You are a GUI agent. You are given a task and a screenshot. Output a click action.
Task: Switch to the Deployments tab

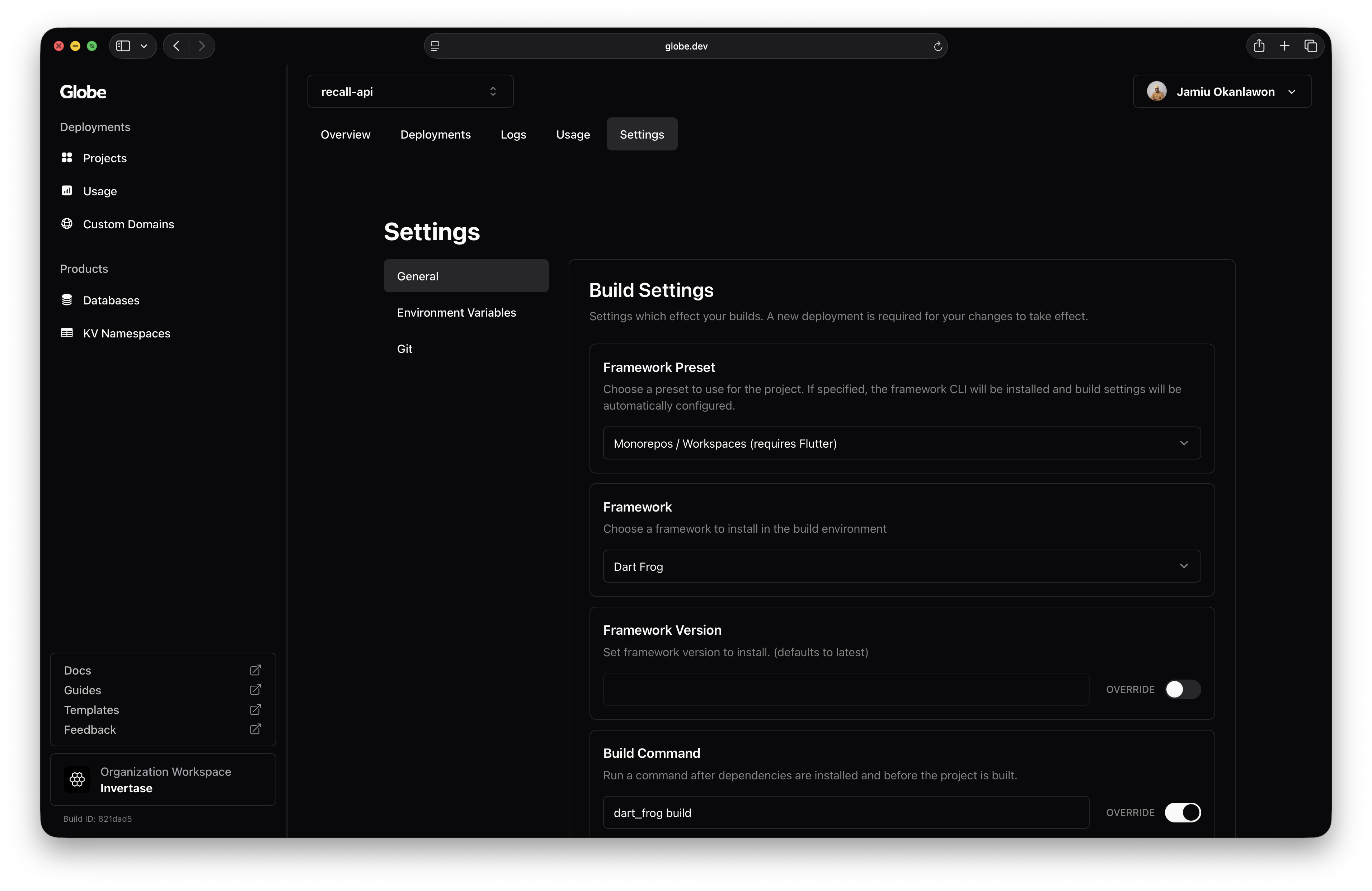(x=435, y=134)
